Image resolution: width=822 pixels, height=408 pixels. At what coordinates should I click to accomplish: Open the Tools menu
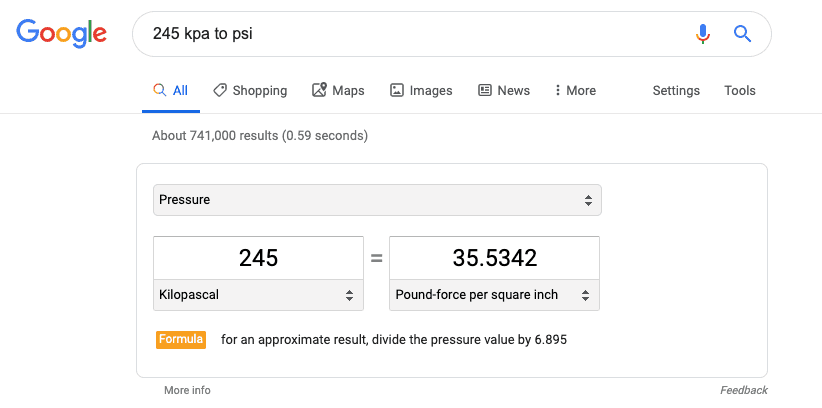click(740, 90)
